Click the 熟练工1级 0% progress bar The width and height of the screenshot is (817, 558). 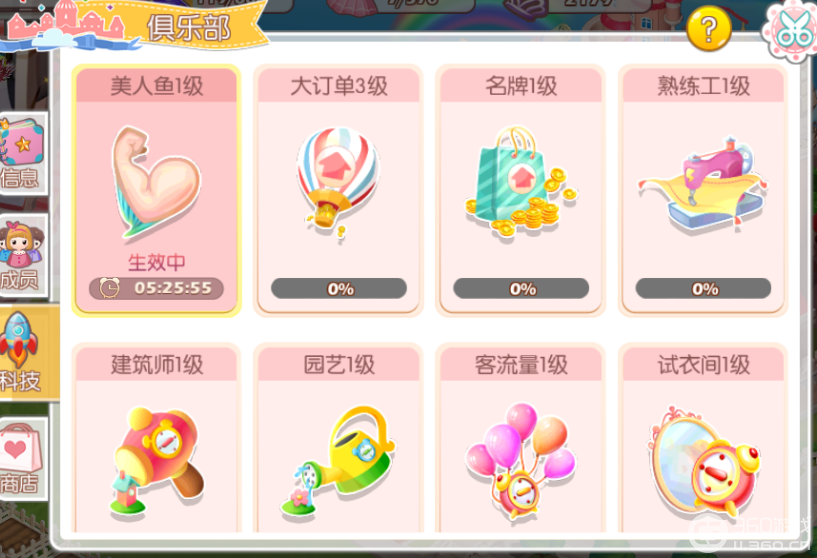pyautogui.click(x=703, y=288)
